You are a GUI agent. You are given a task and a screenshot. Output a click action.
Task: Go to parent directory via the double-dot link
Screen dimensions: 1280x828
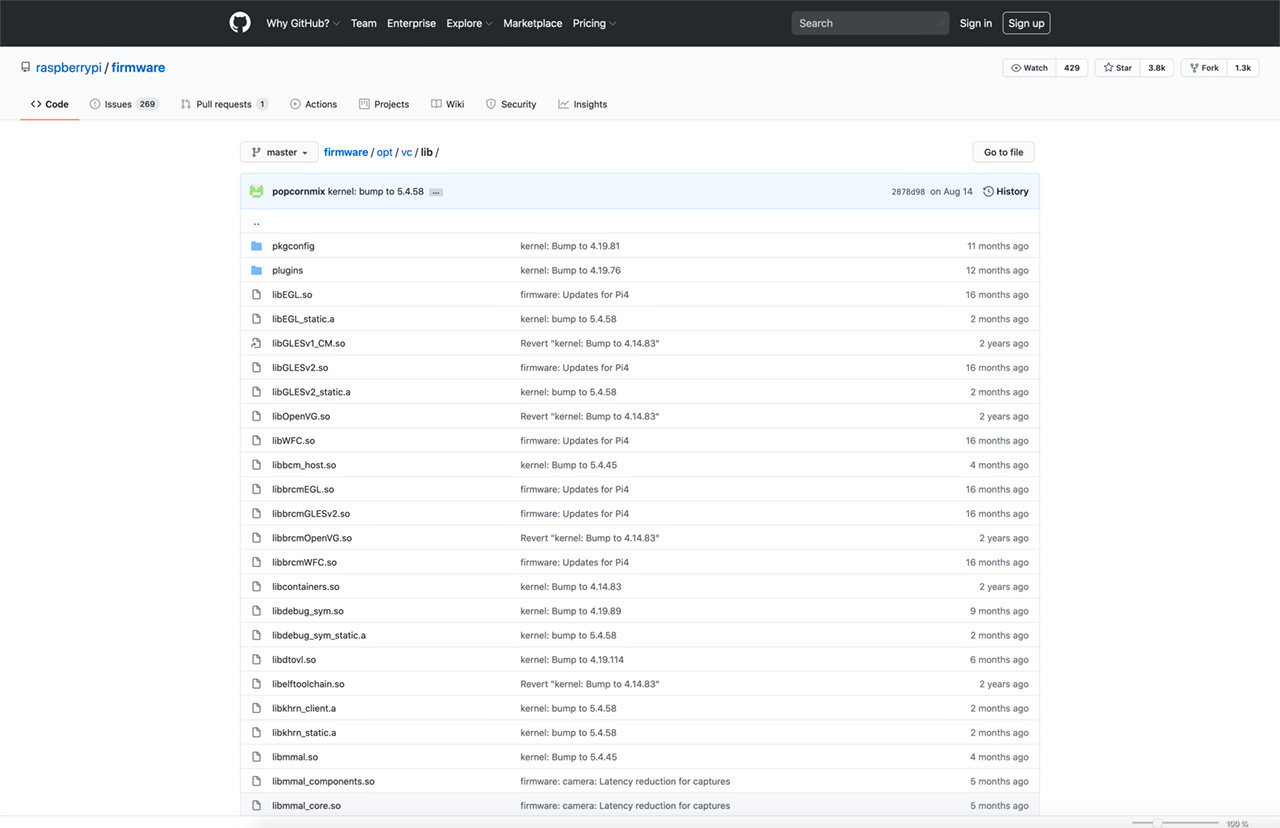(x=256, y=222)
